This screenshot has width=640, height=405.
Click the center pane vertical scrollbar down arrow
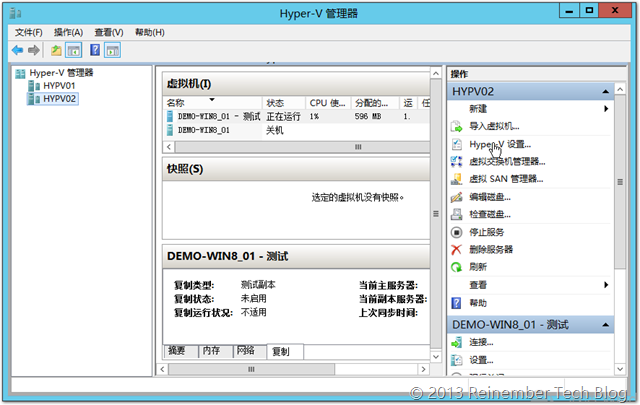[x=436, y=357]
